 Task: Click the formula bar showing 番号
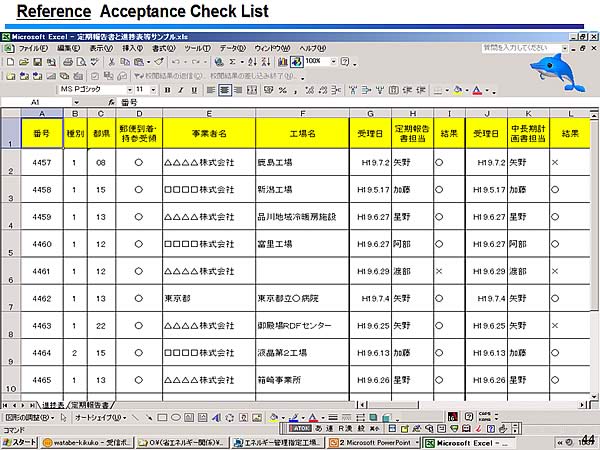point(356,102)
